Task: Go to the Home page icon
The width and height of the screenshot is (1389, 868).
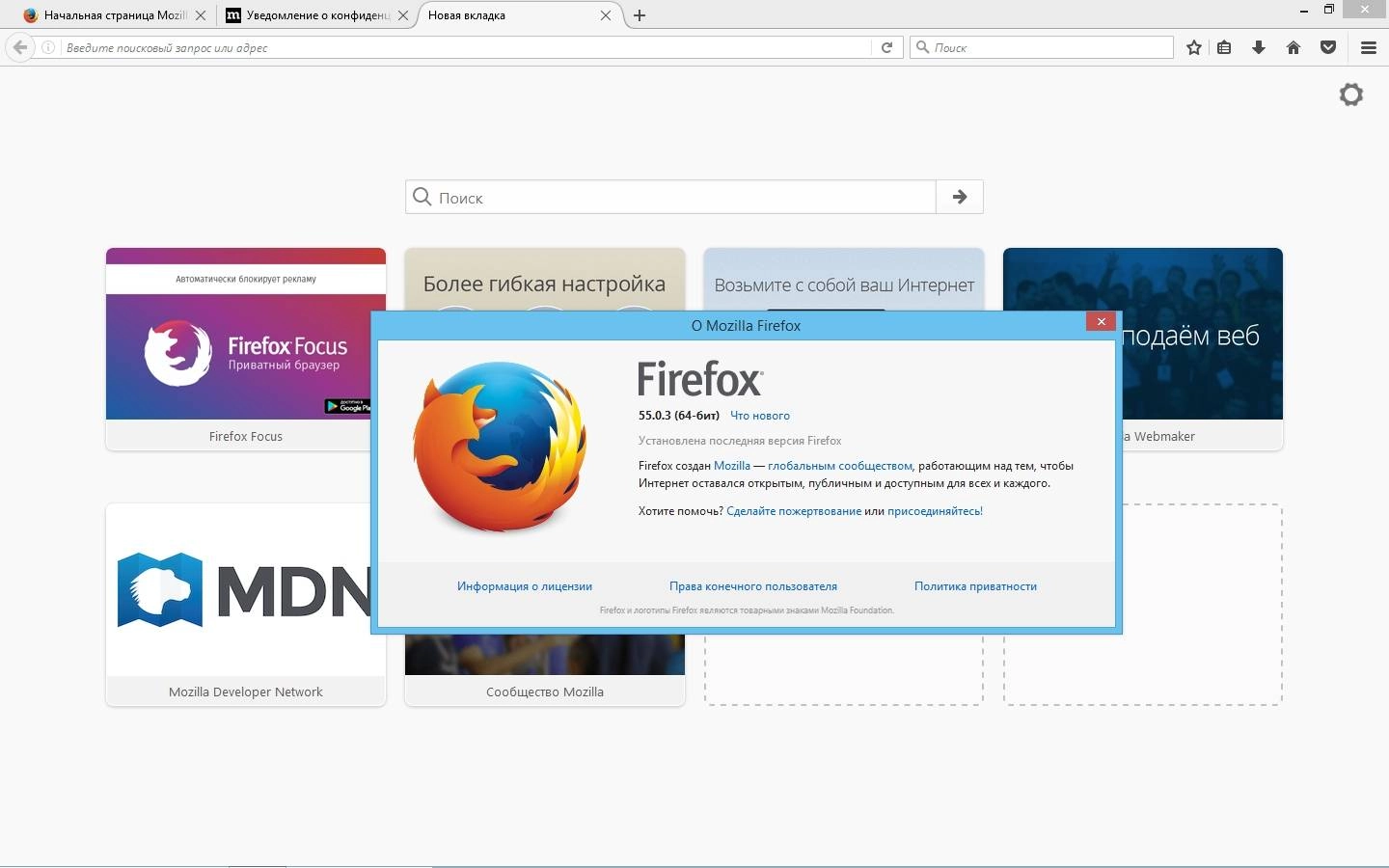Action: pos(1294,47)
